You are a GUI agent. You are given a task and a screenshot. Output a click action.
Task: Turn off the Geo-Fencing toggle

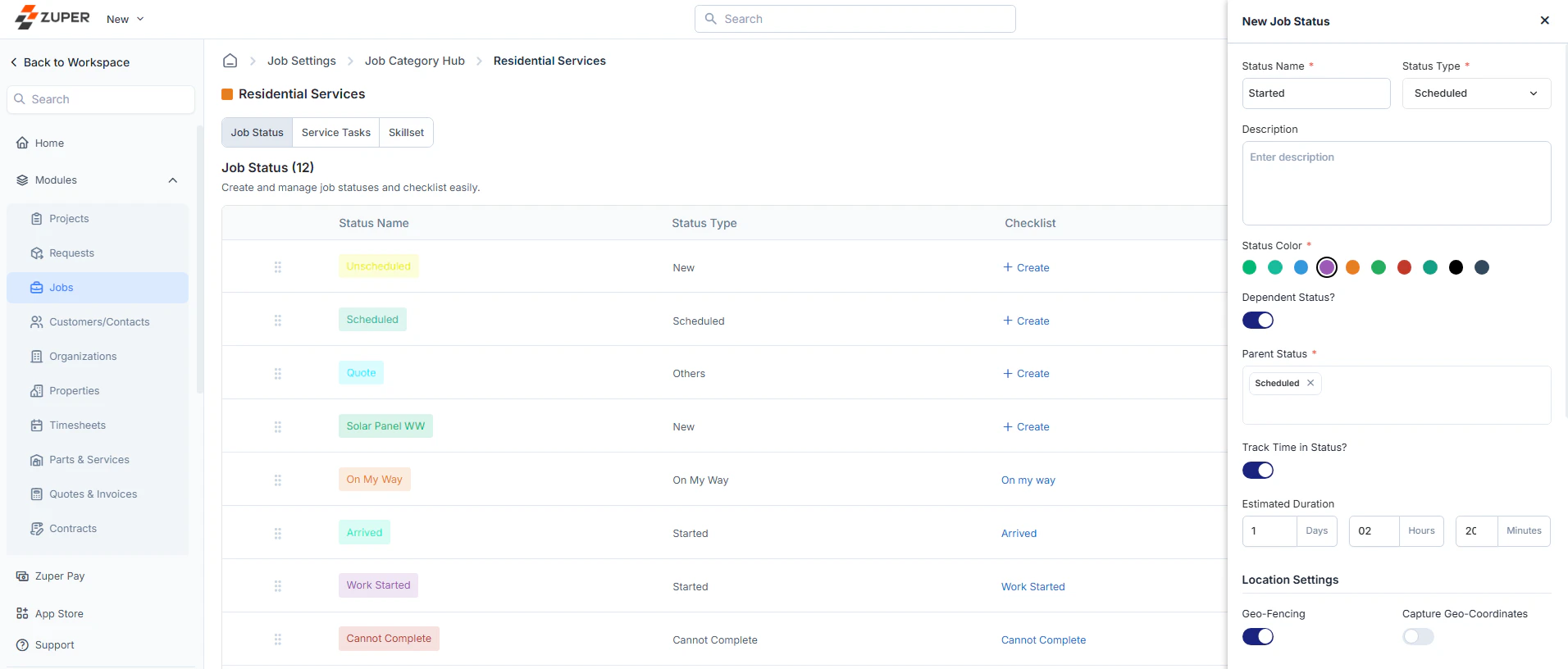coord(1257,637)
